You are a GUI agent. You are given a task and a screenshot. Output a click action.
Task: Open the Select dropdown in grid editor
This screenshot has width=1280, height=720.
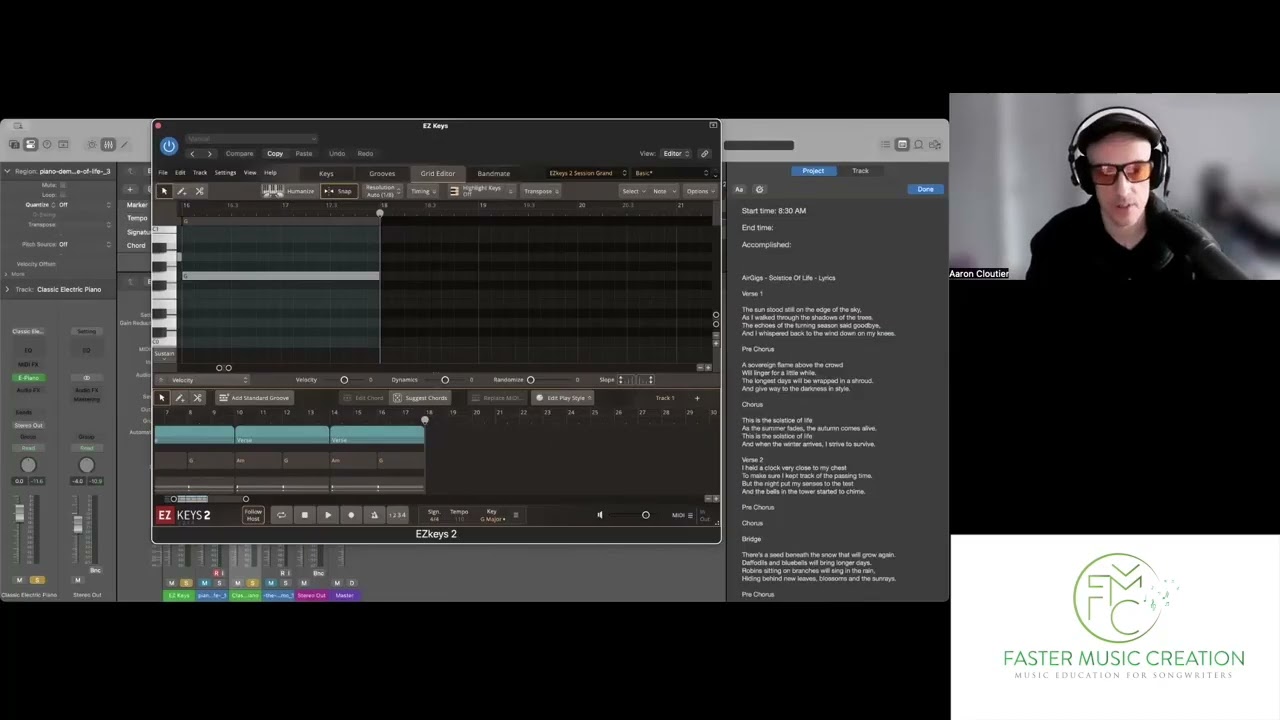(x=633, y=191)
